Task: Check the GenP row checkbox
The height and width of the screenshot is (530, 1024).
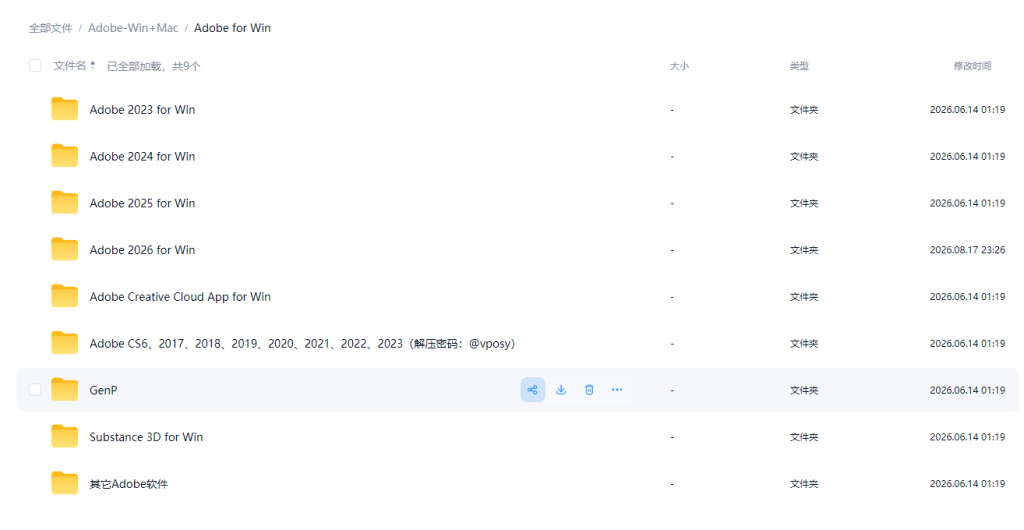Action: pyautogui.click(x=35, y=390)
